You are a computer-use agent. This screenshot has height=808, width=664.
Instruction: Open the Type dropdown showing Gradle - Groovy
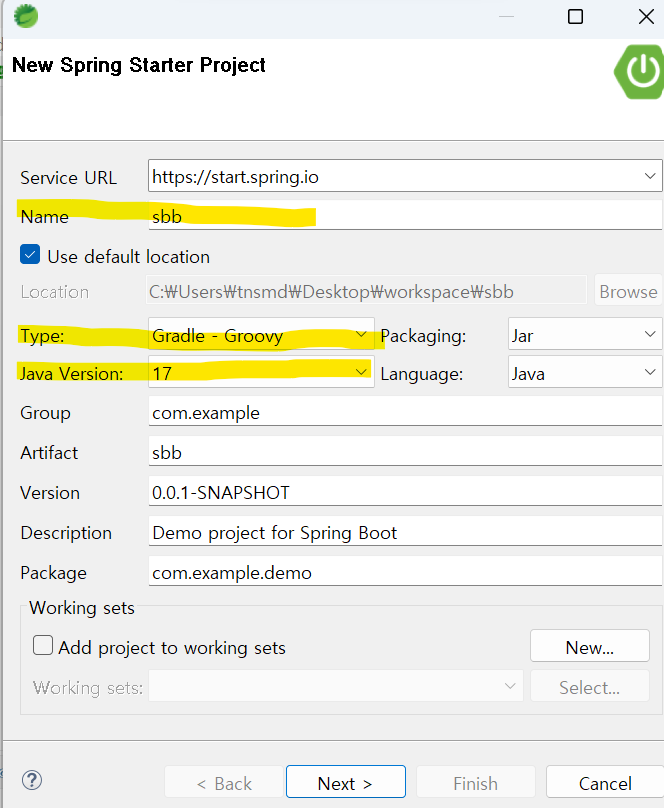261,335
